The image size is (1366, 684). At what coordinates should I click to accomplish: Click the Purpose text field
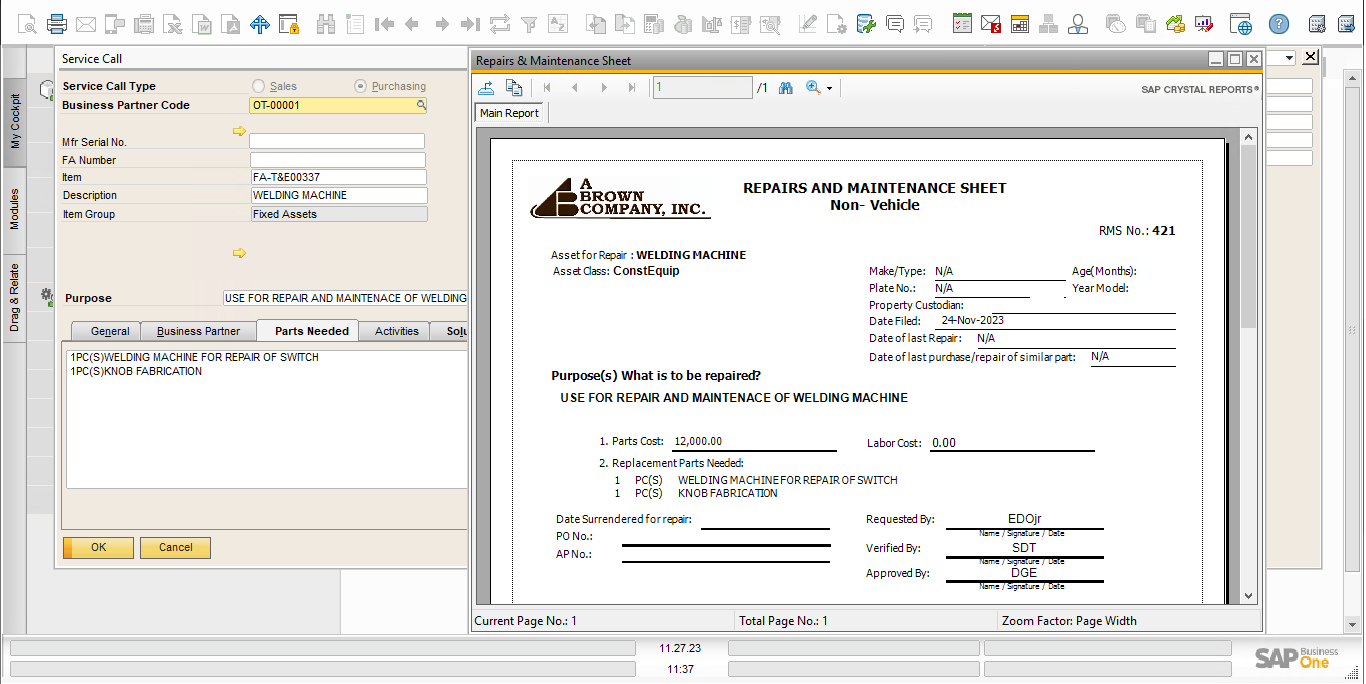click(x=345, y=298)
